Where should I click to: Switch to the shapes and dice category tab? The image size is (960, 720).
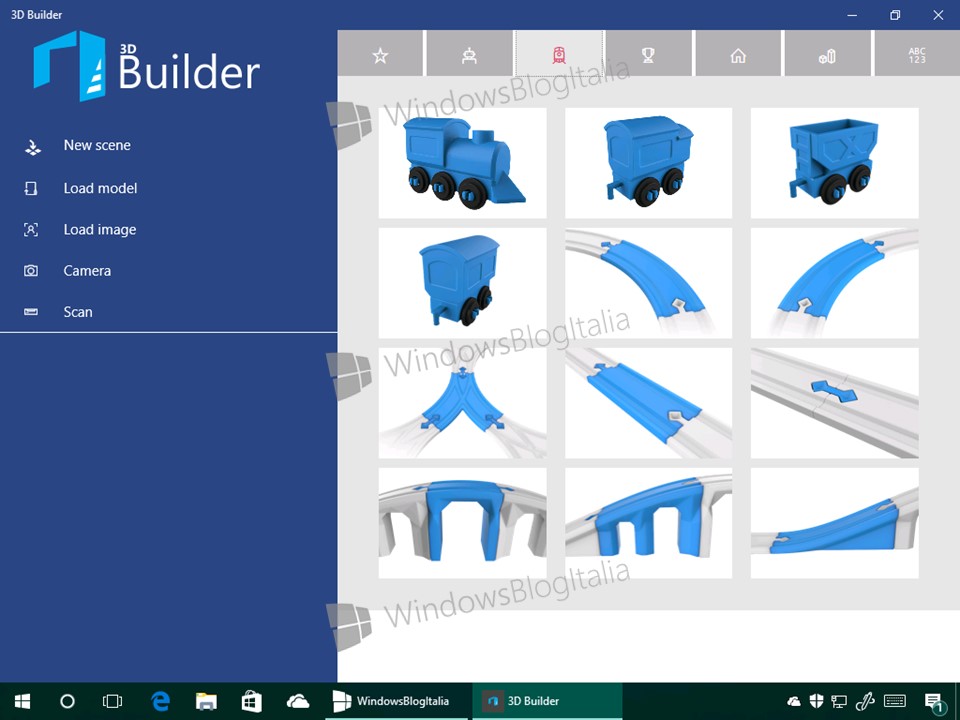[827, 54]
